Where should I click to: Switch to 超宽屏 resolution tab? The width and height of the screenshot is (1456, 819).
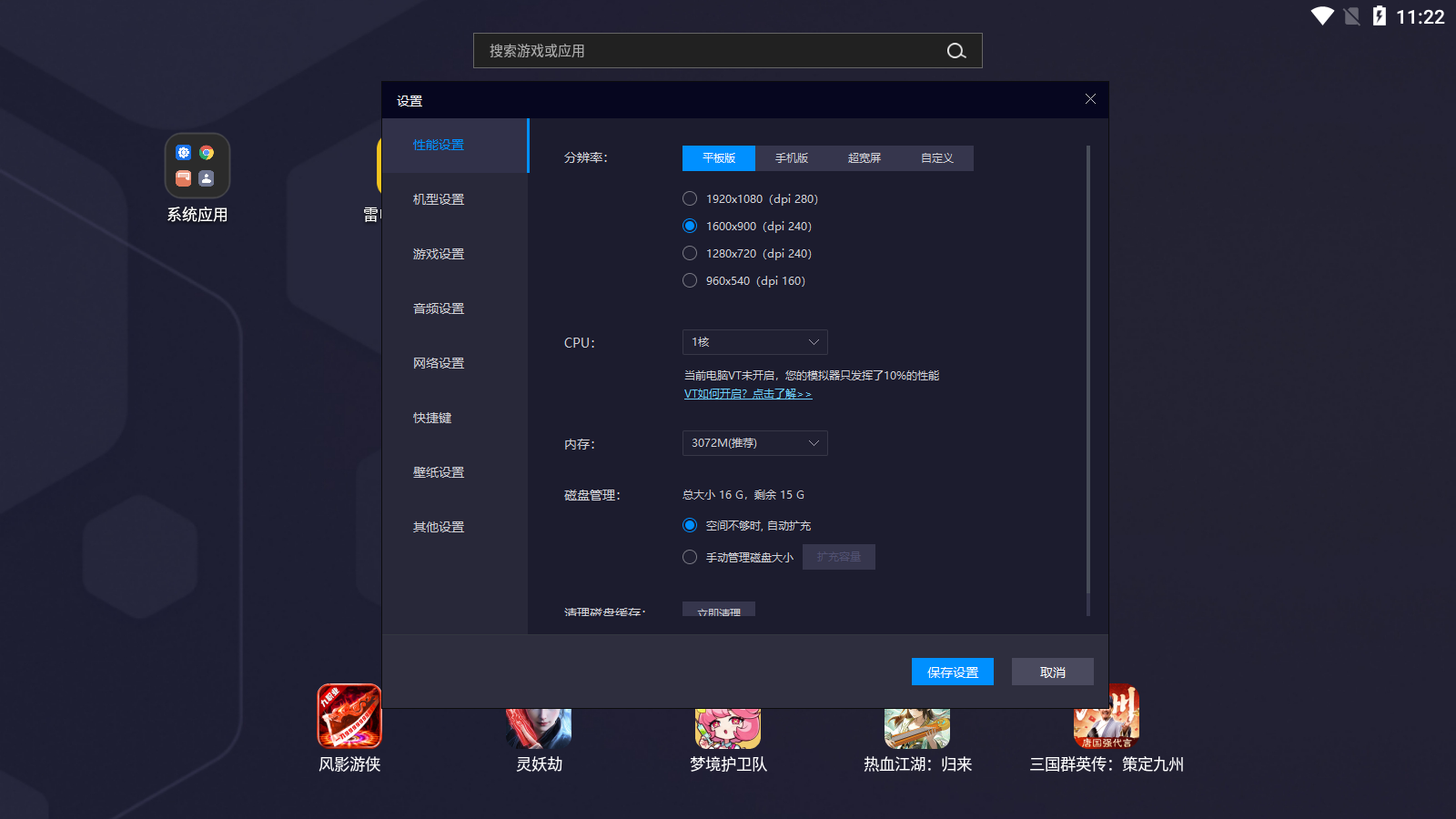click(x=864, y=158)
